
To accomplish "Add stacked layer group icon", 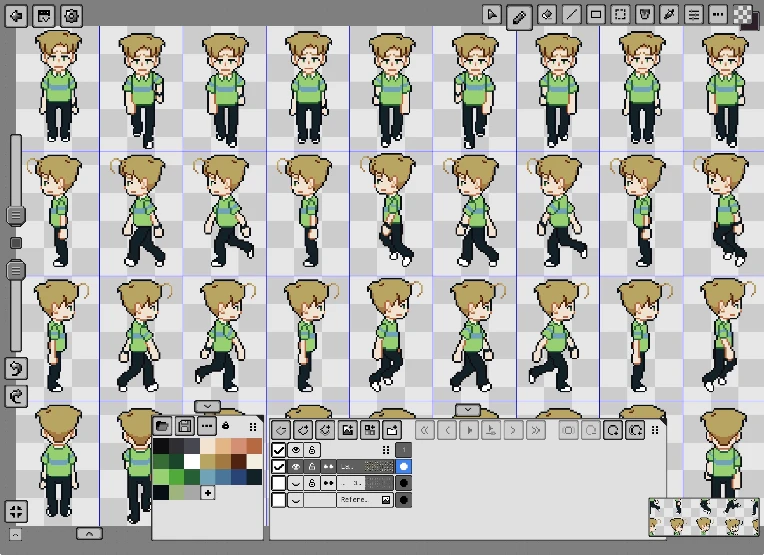I will (x=325, y=430).
